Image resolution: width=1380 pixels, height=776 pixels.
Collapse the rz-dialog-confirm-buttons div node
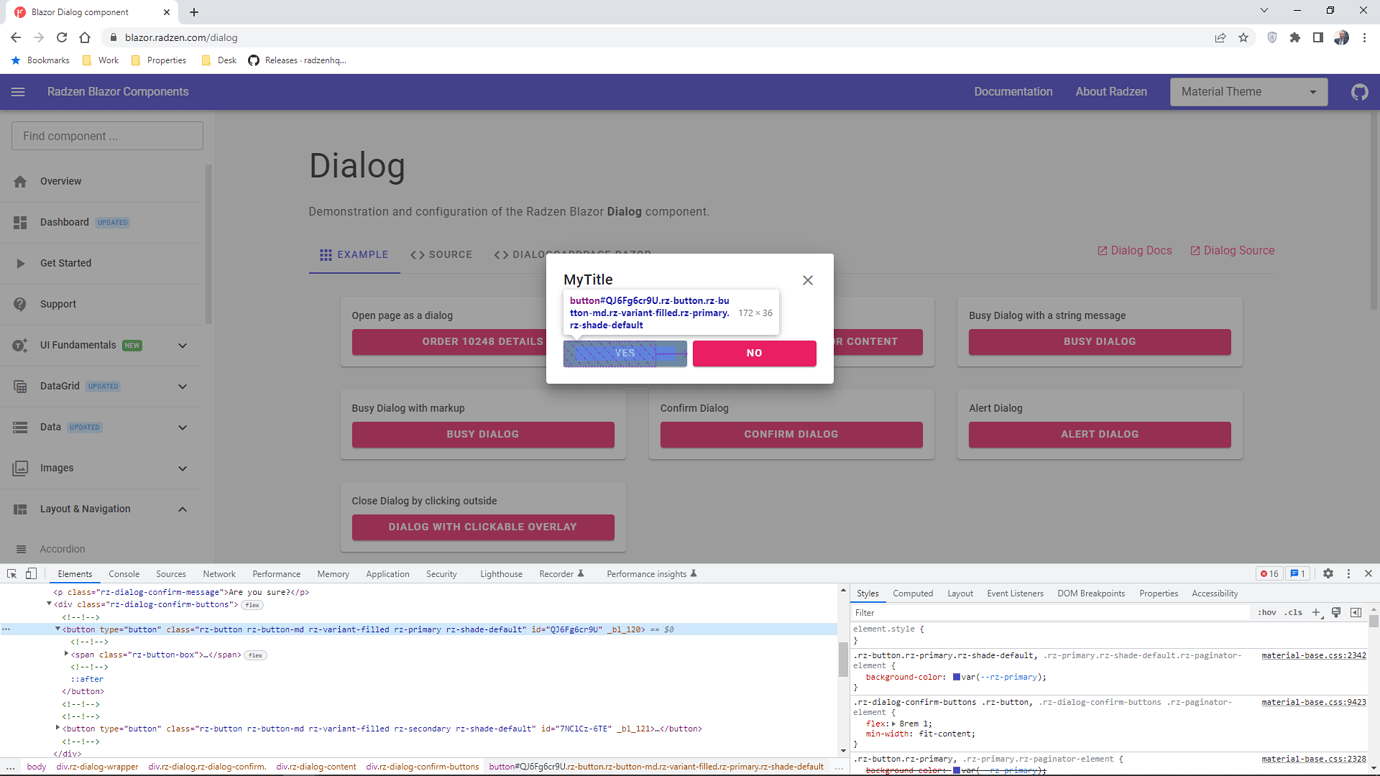coord(49,604)
